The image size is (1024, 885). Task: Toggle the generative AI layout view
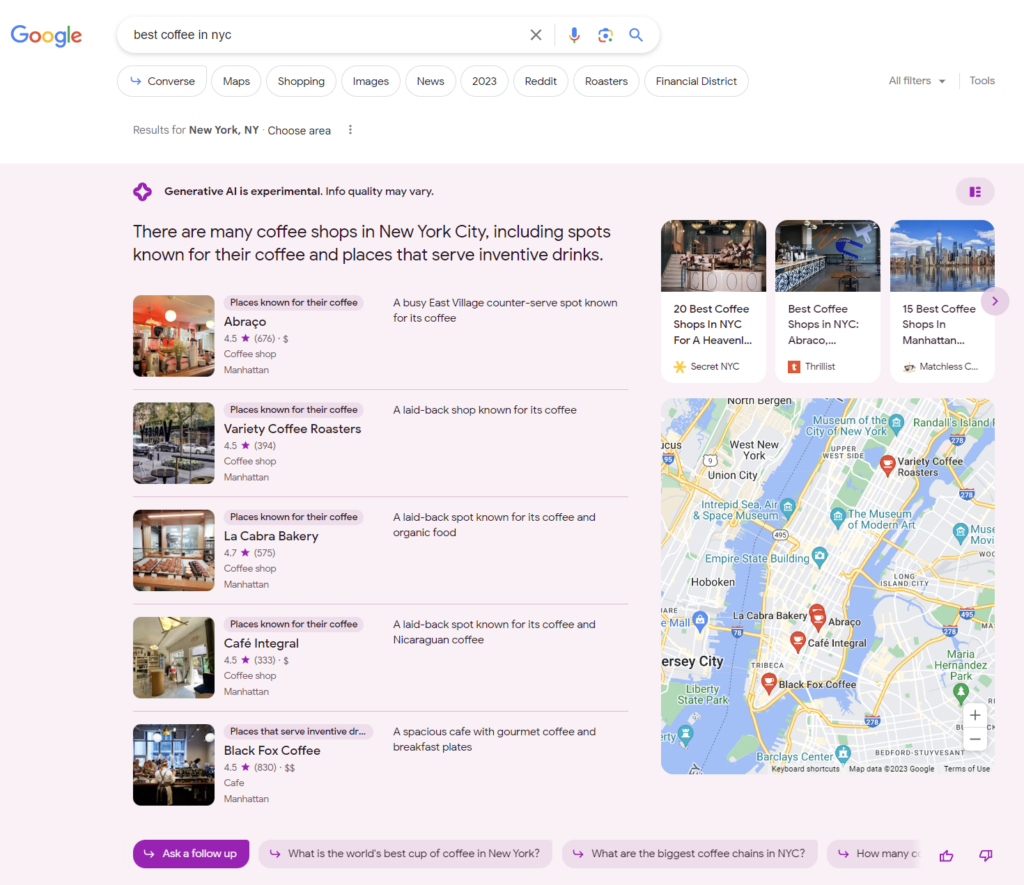pyautogui.click(x=975, y=191)
